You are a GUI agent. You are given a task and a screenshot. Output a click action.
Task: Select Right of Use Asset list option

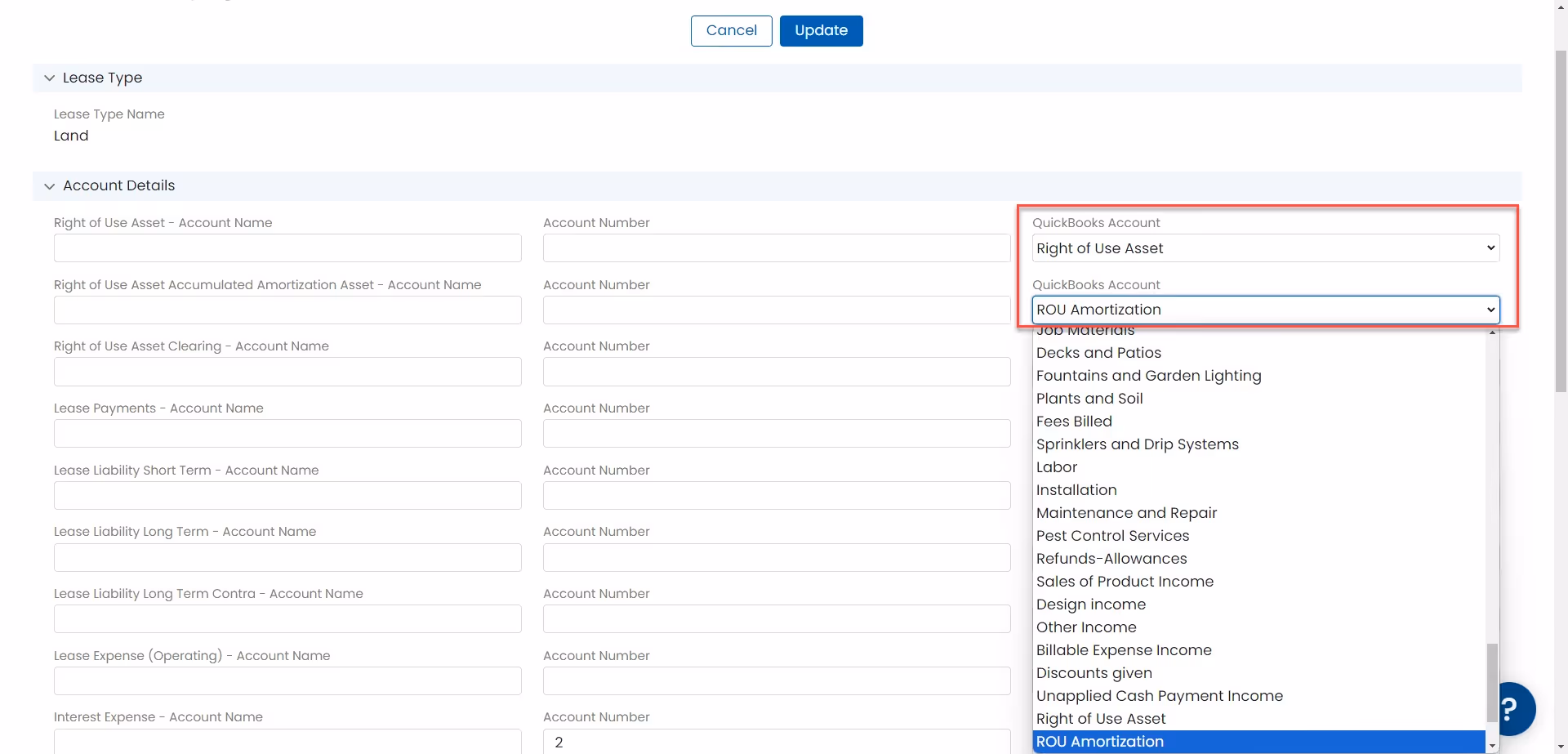[1258, 719]
